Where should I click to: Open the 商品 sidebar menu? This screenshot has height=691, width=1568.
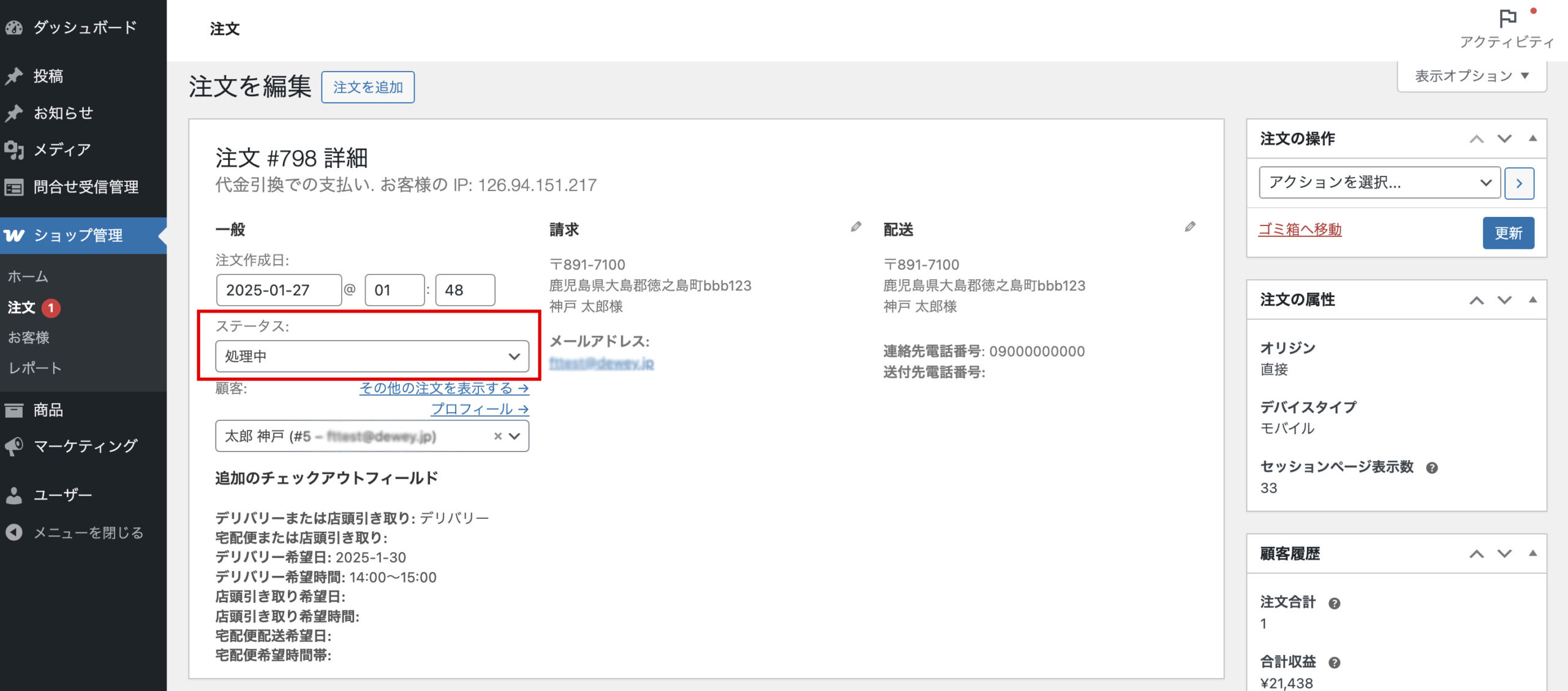tap(48, 410)
